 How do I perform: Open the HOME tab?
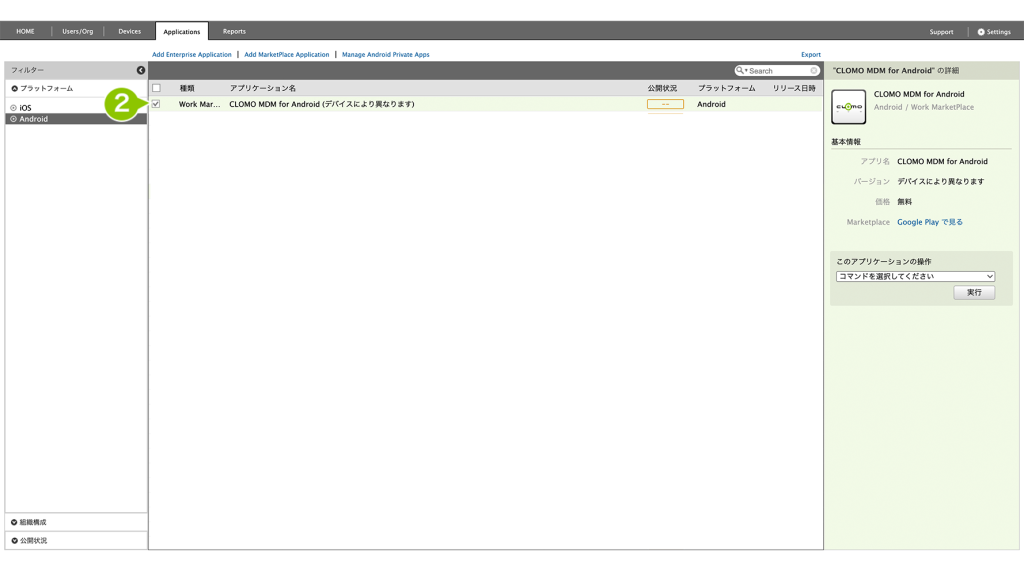[x=25, y=31]
